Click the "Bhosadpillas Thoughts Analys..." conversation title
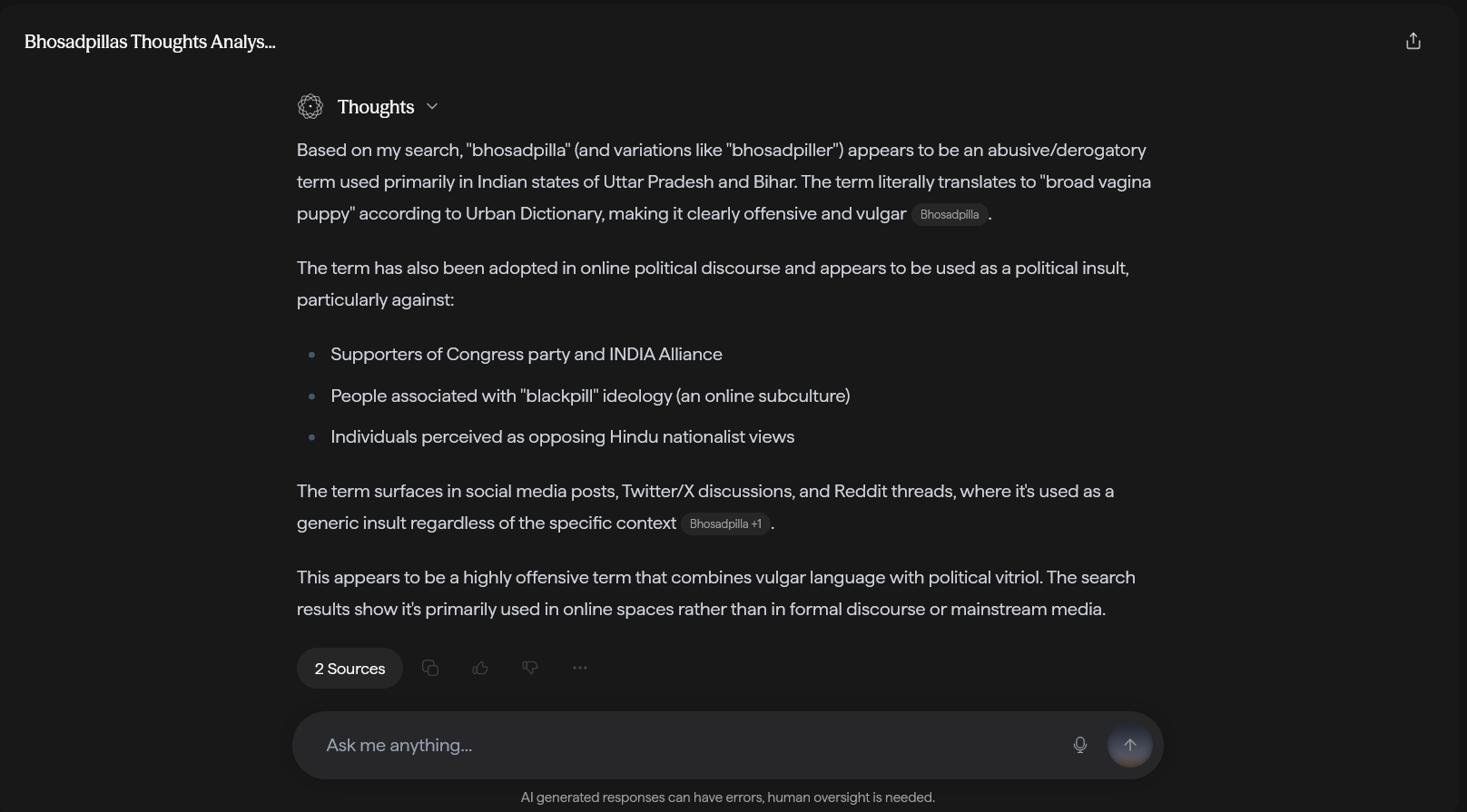This screenshot has height=812, width=1467. [150, 42]
